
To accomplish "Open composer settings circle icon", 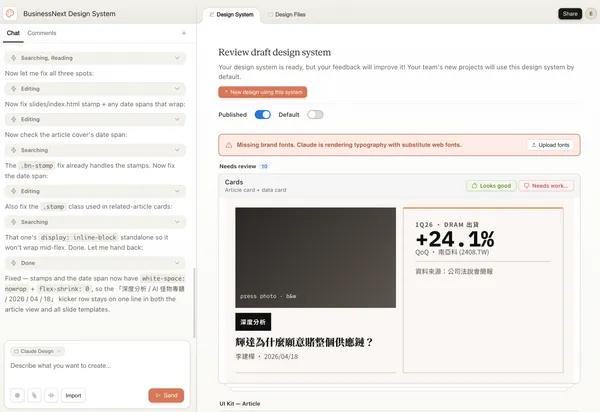I will coord(17,395).
